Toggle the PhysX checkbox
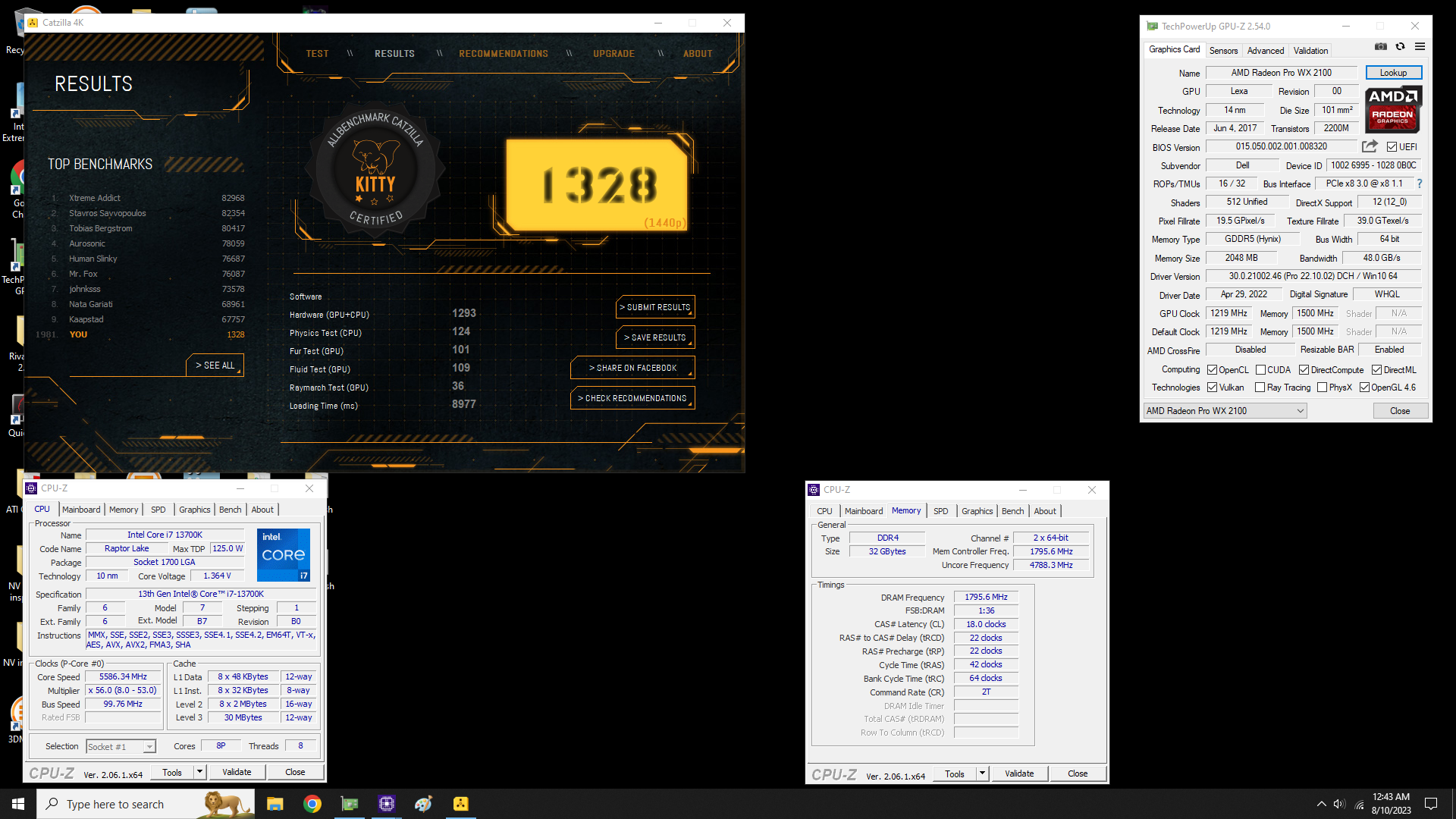The image size is (1456, 819). 1323,388
